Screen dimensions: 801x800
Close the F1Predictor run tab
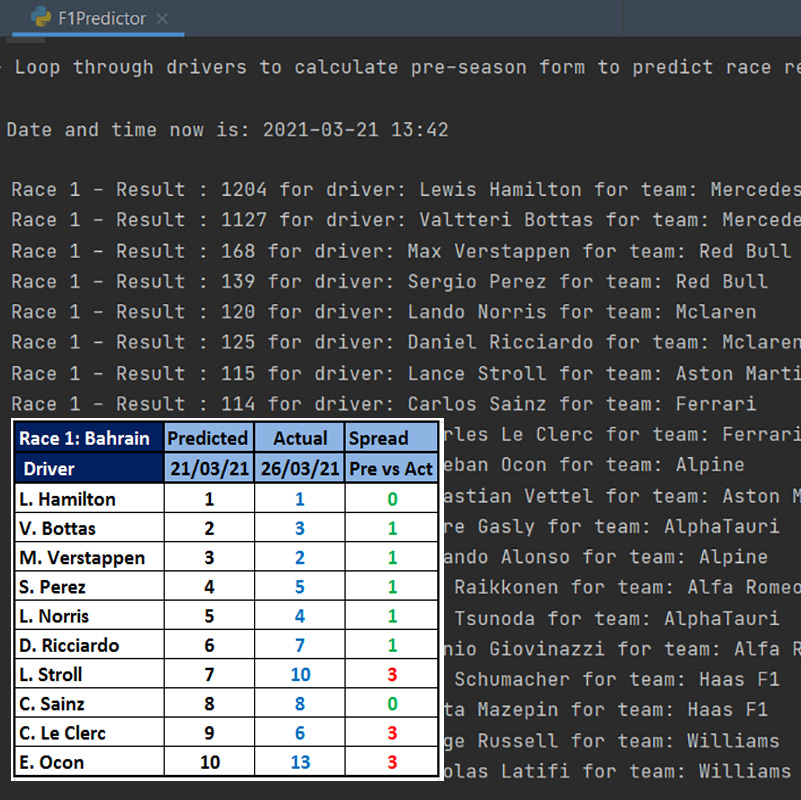(162, 19)
